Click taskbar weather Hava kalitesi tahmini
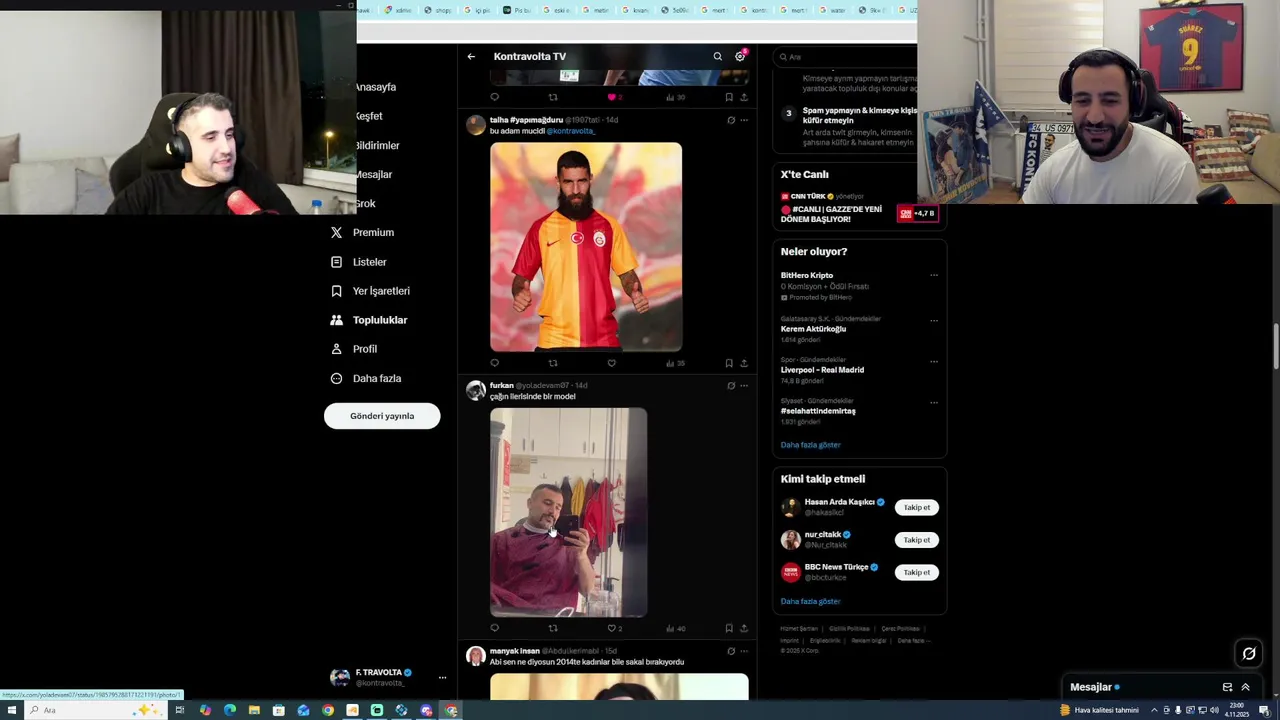This screenshot has height=720, width=1280. (x=1099, y=710)
